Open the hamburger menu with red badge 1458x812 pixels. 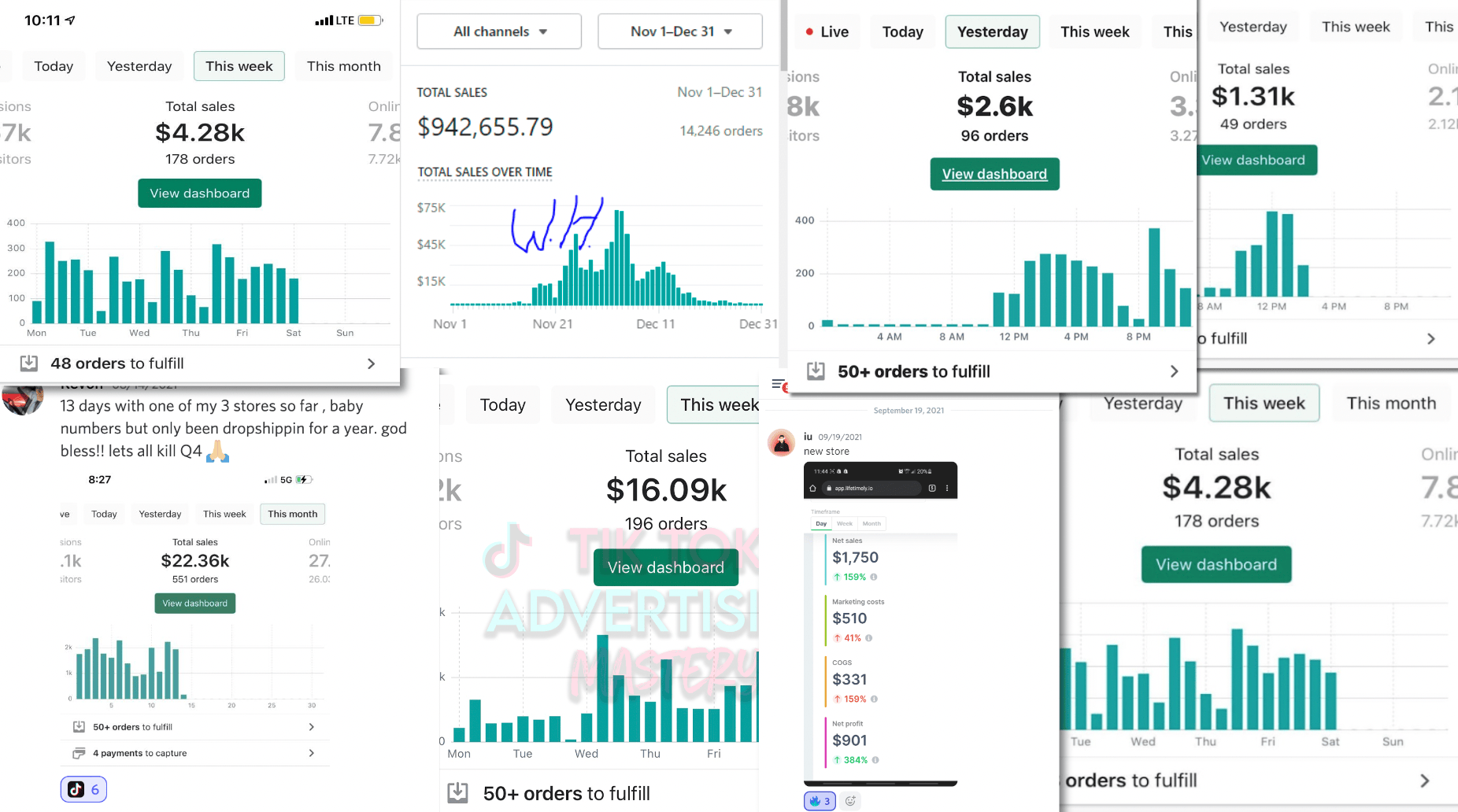coord(778,384)
